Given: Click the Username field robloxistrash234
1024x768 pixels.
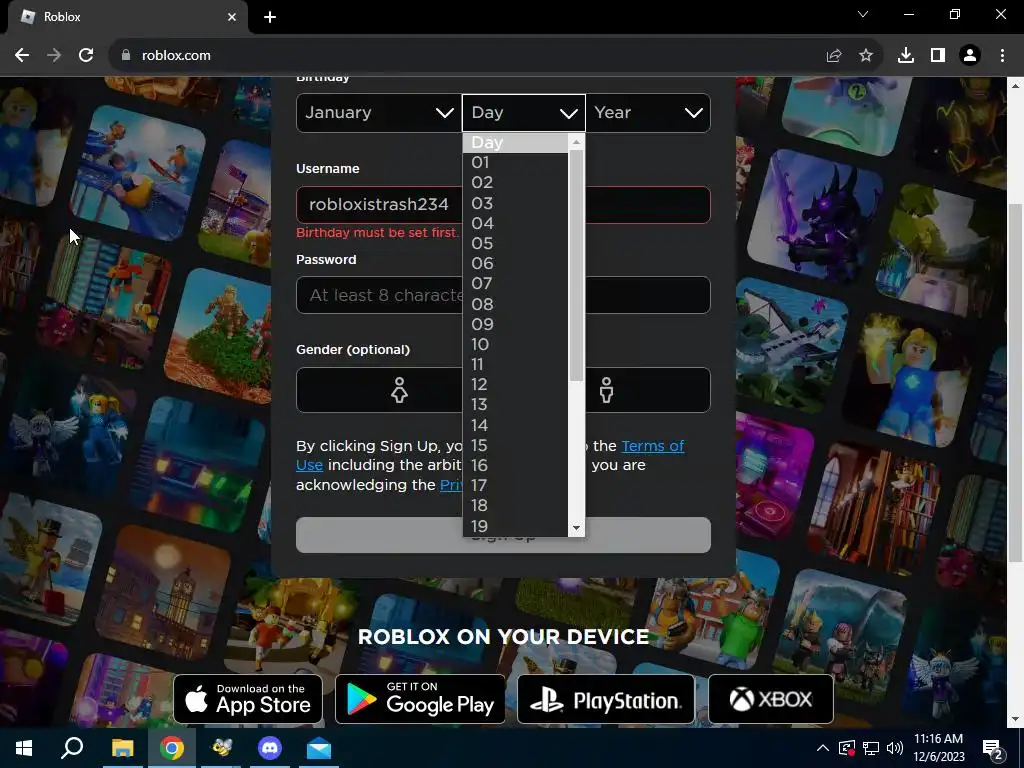Looking at the screenshot, I should point(503,205).
